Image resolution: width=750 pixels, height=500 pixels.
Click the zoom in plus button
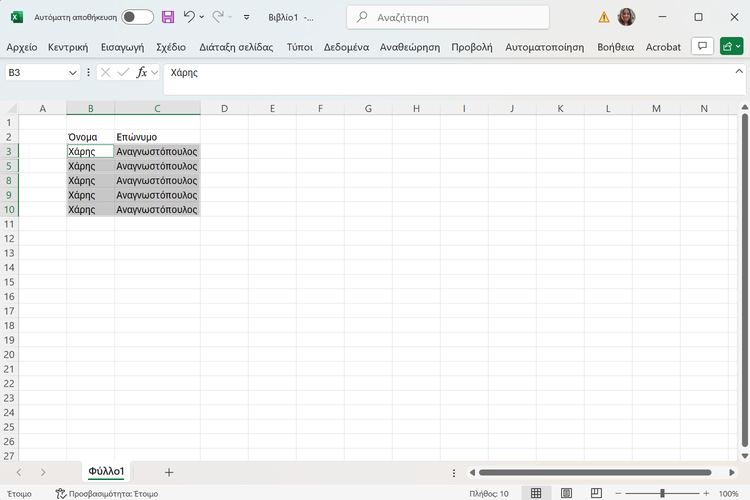click(706, 493)
